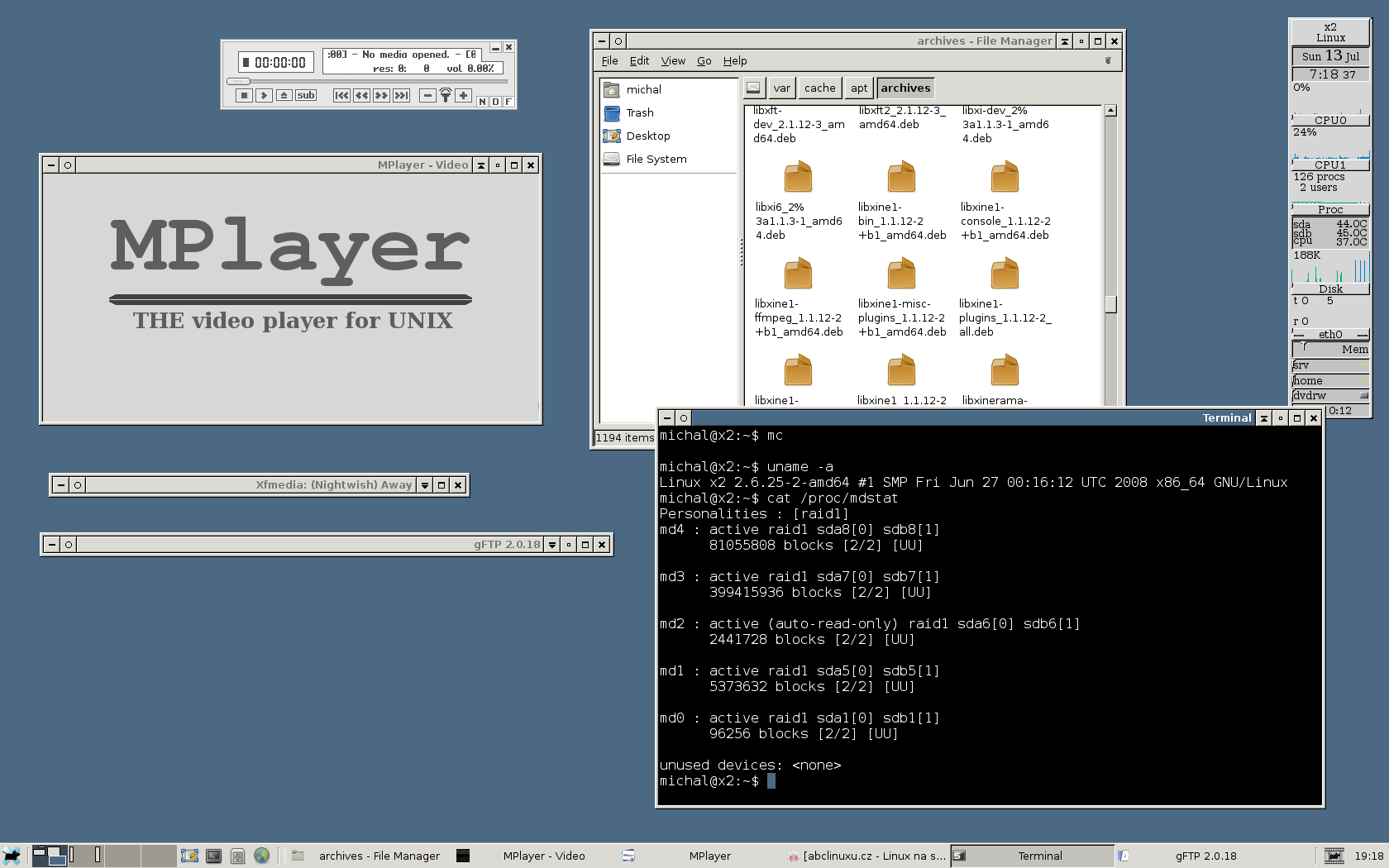Toggle MPlayer fullscreen 'F' button

pyautogui.click(x=508, y=102)
